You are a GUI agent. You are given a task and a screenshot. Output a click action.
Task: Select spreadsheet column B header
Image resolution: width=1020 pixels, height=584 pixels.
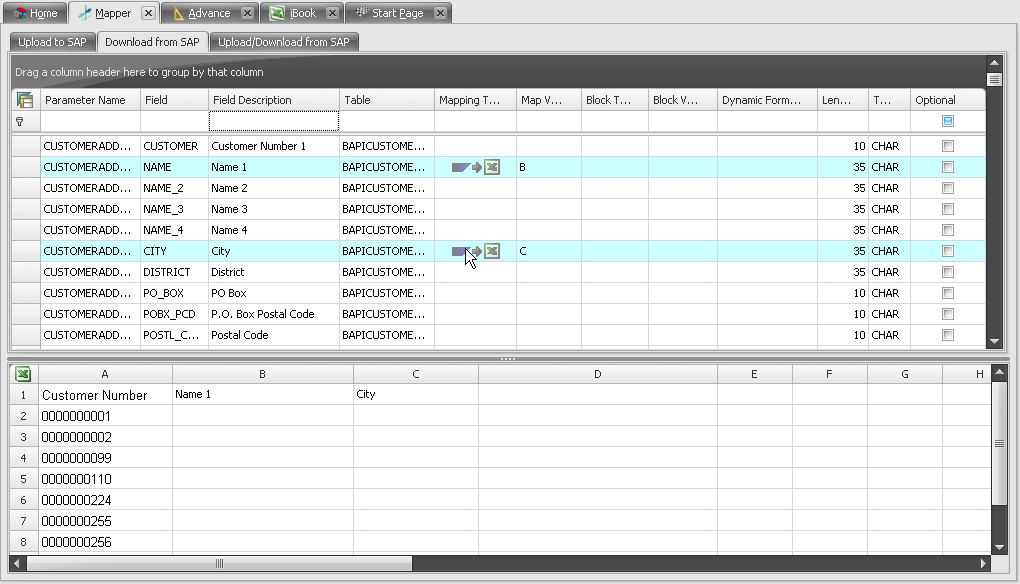(x=262, y=374)
